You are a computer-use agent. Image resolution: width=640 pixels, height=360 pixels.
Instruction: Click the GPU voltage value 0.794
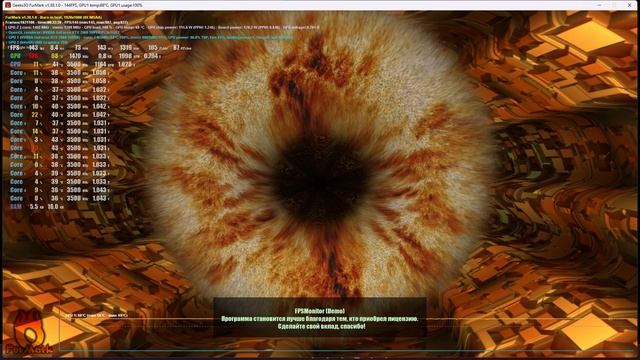coord(151,56)
